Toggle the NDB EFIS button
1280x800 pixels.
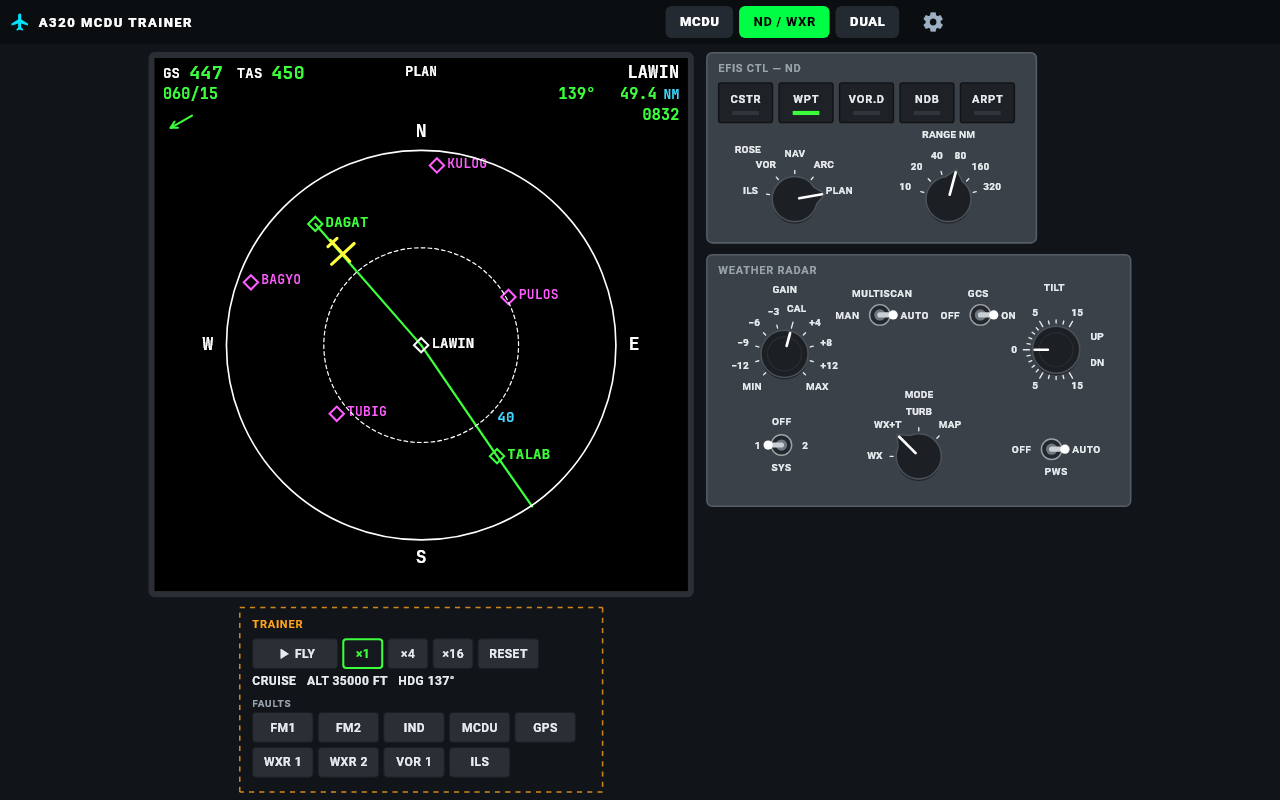pos(927,103)
